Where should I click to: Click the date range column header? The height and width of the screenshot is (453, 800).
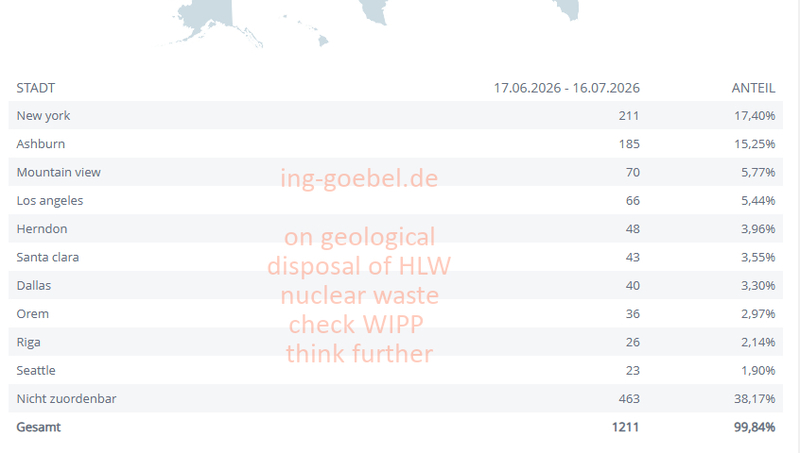click(x=566, y=88)
